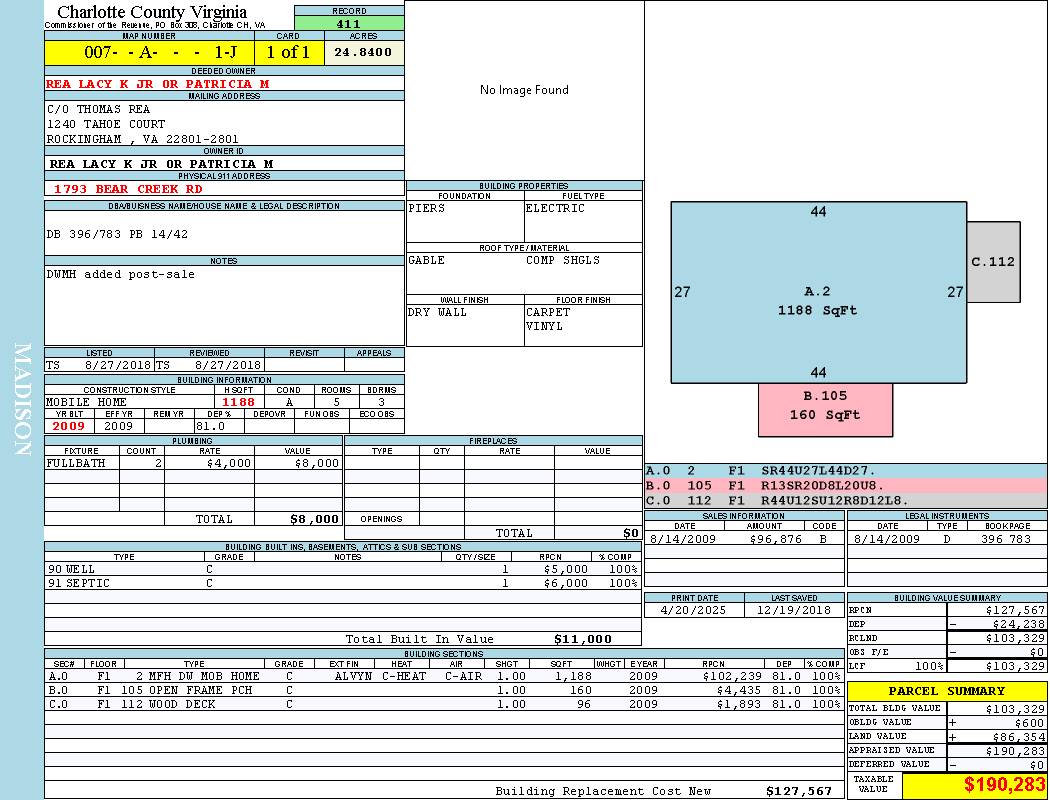Select the gray C.112 sketch area
The image size is (1050, 800).
pos(993,262)
